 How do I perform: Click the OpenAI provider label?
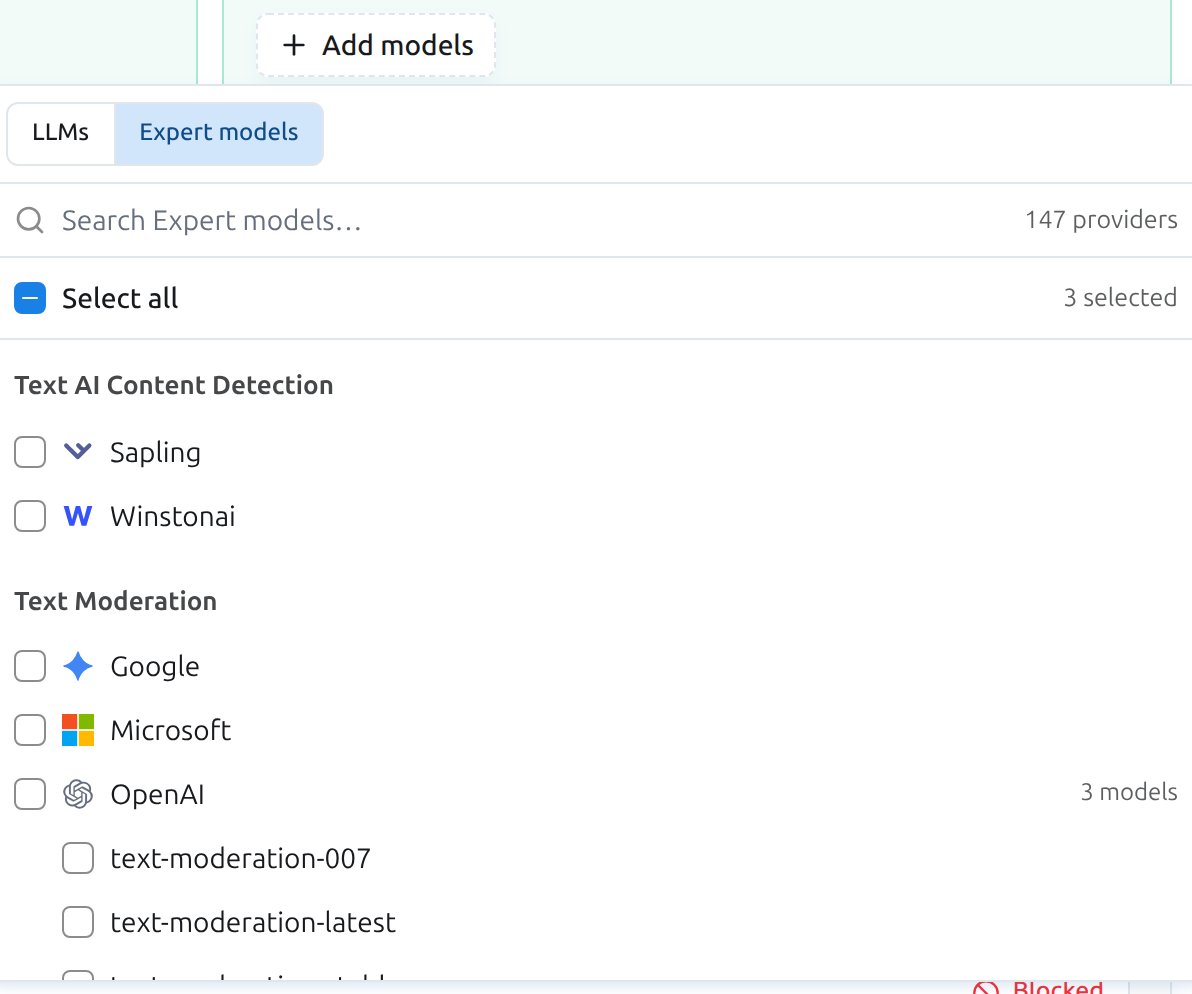(x=157, y=795)
